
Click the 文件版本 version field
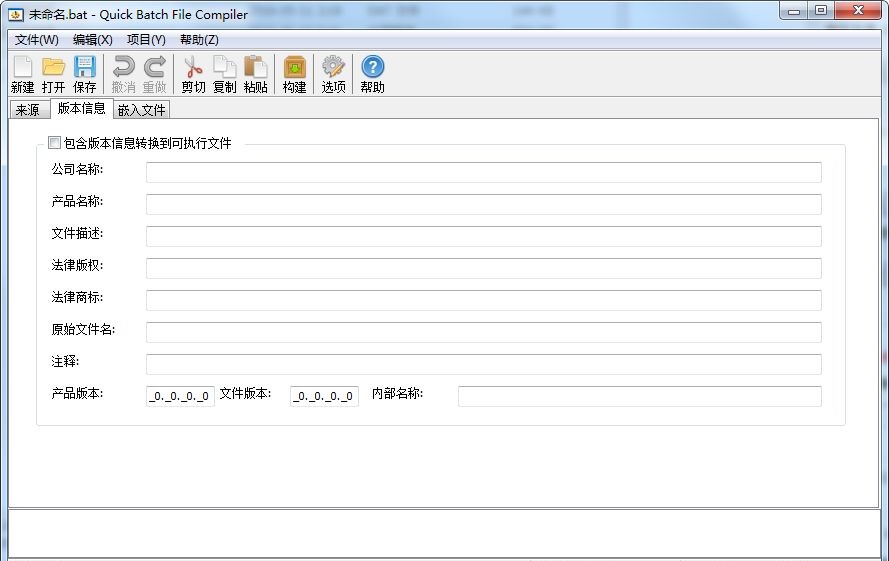point(324,396)
